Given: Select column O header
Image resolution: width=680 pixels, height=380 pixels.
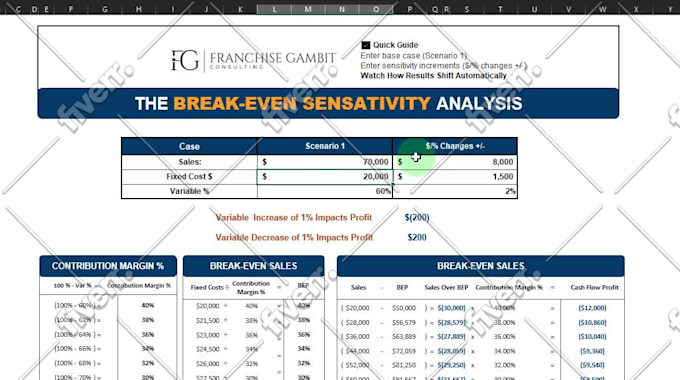Looking at the screenshot, I should (376, 9).
